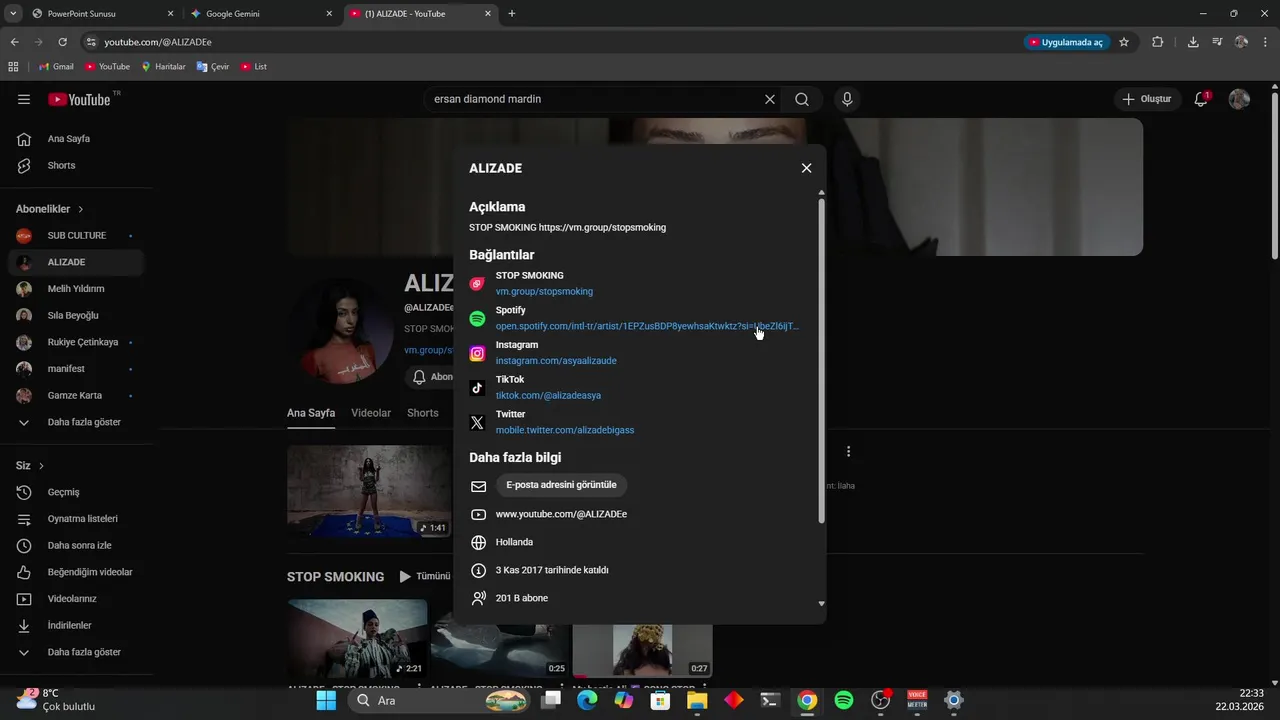Clear the search box text

(x=769, y=99)
